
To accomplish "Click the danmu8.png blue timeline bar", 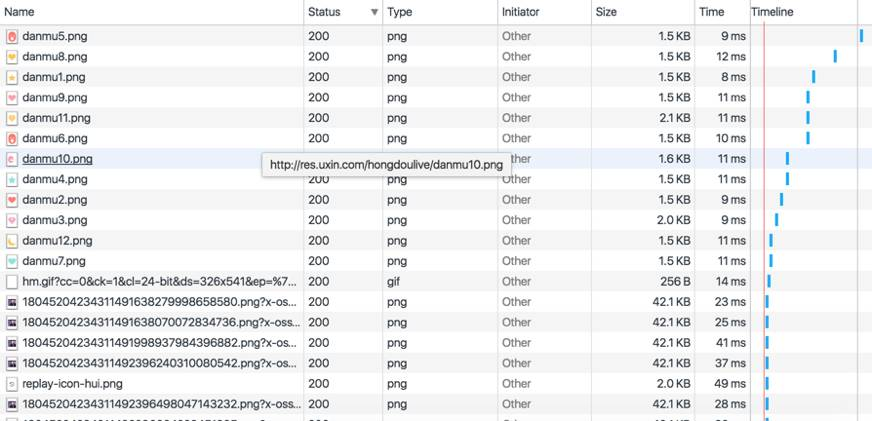I will point(835,56).
